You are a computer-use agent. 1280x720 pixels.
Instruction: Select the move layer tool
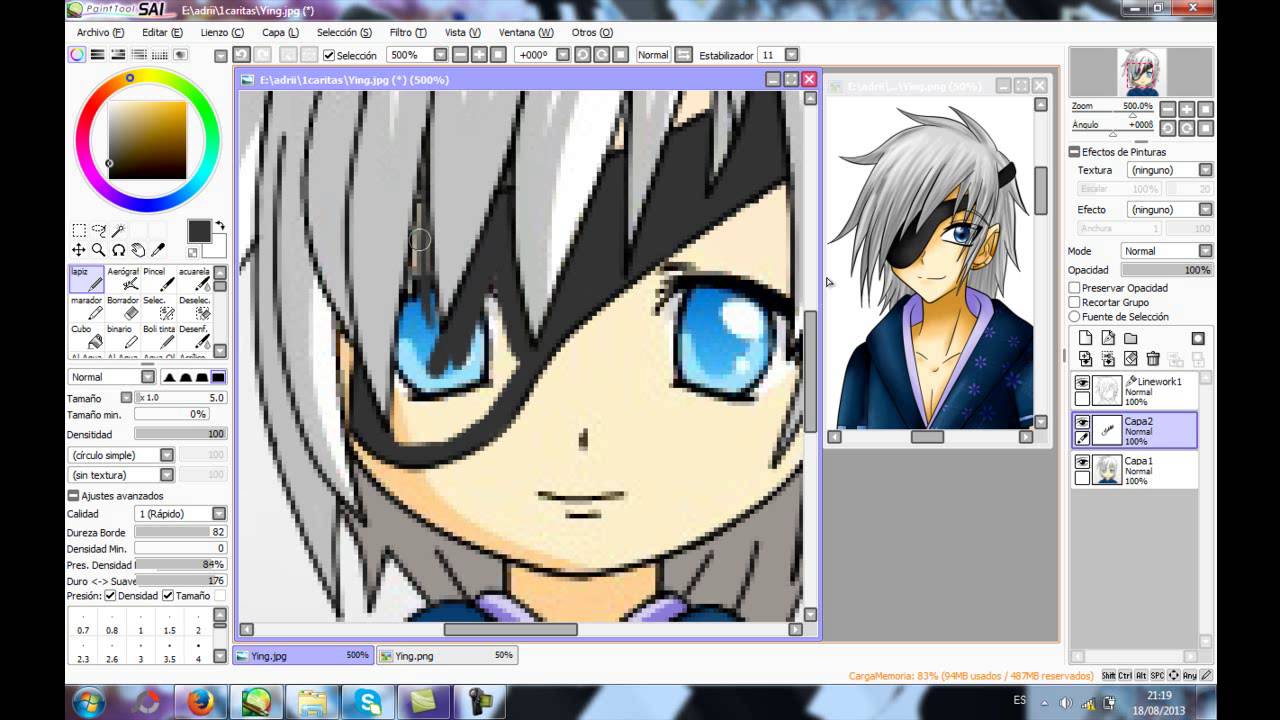tap(78, 250)
